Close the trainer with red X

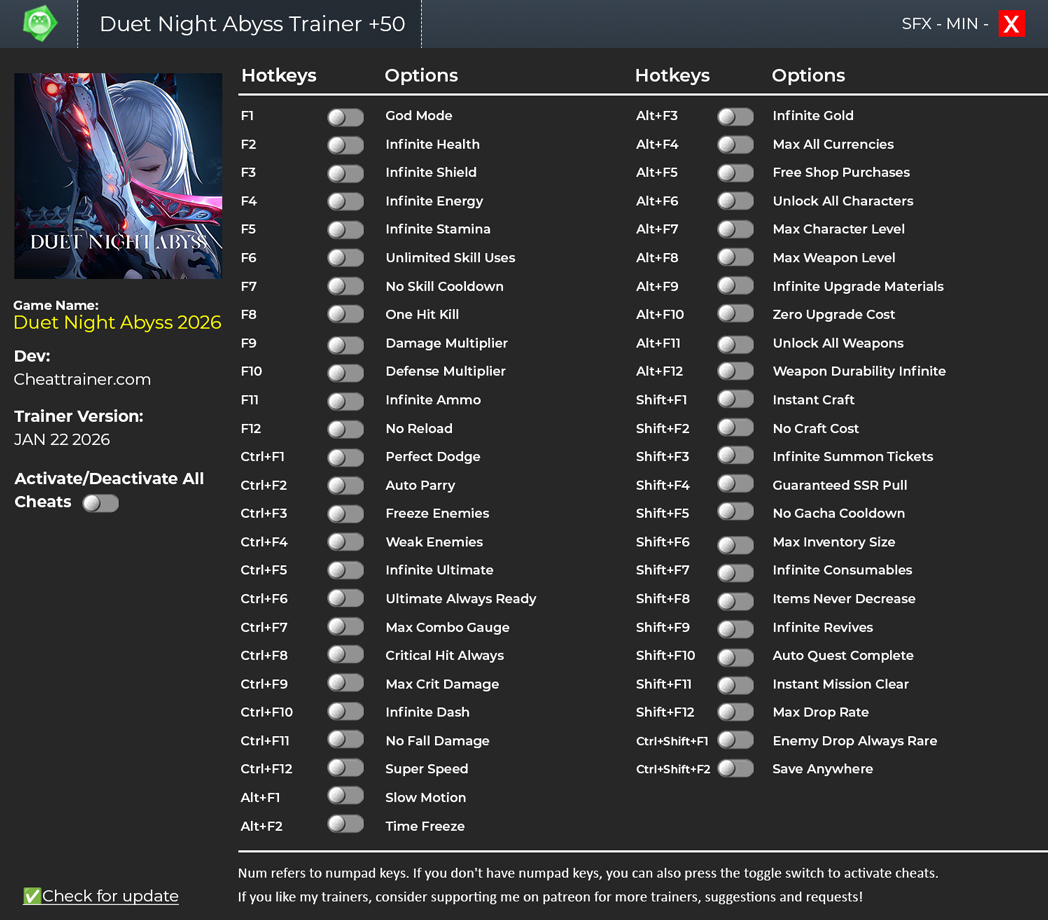[x=1011, y=24]
